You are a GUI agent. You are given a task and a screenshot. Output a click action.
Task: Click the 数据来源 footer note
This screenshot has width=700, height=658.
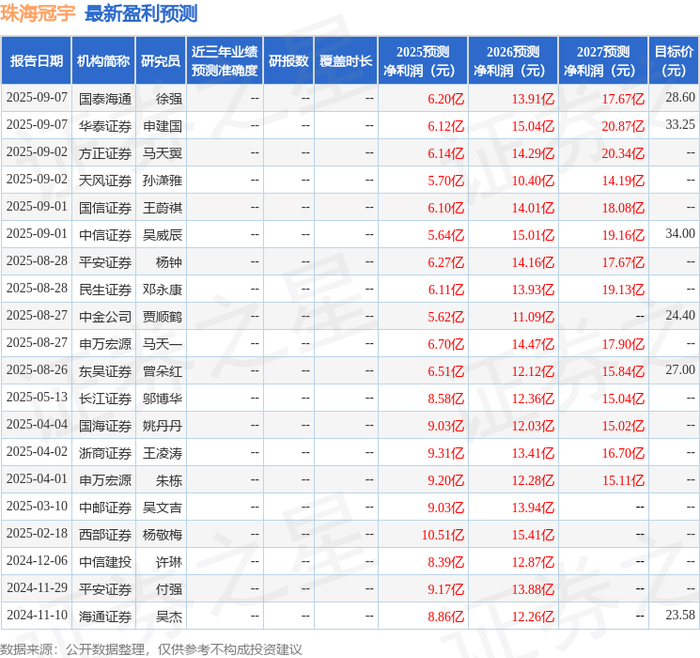point(151,650)
